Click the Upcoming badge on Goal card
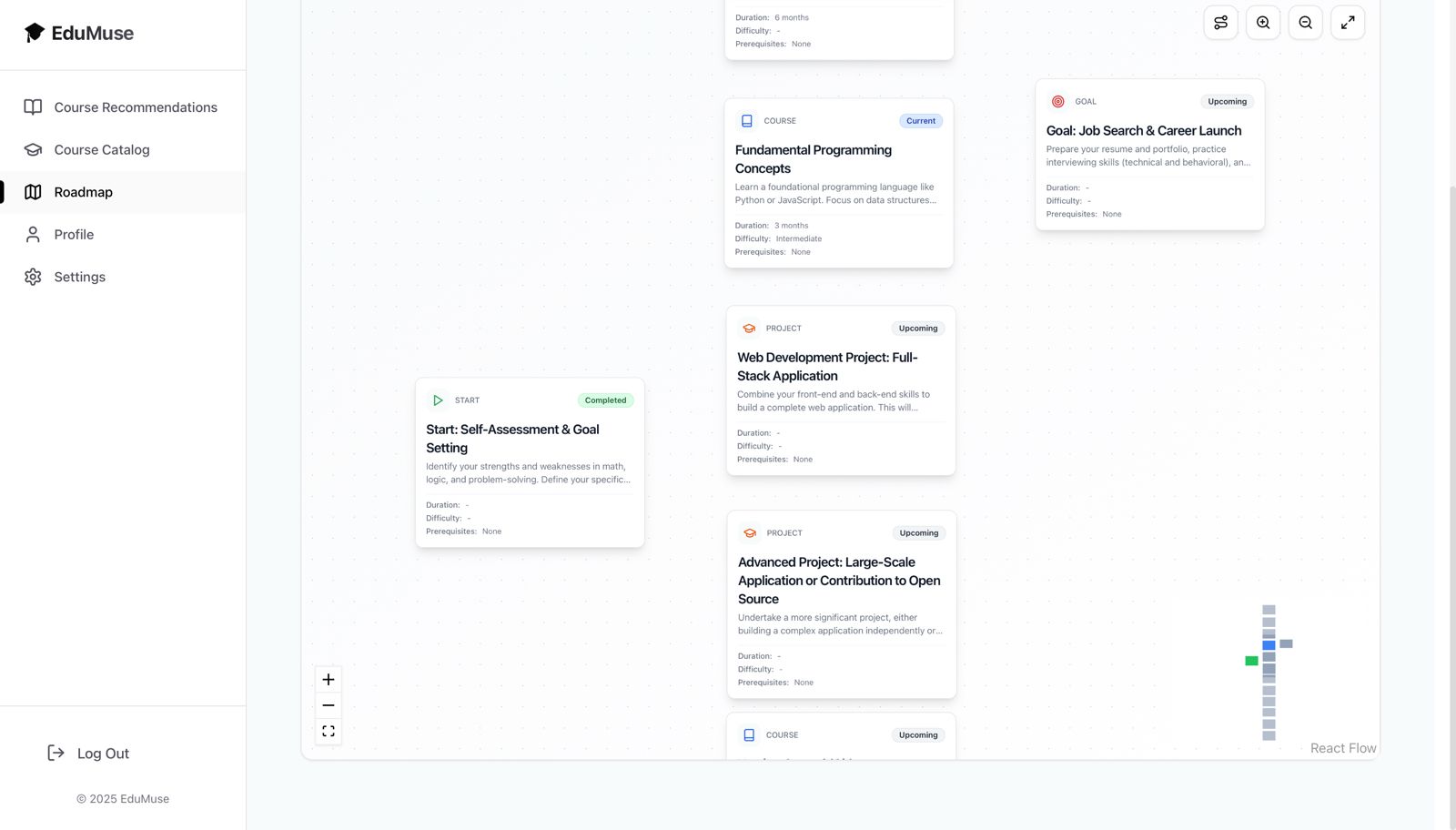This screenshot has height=830, width=1456. coord(1228,102)
